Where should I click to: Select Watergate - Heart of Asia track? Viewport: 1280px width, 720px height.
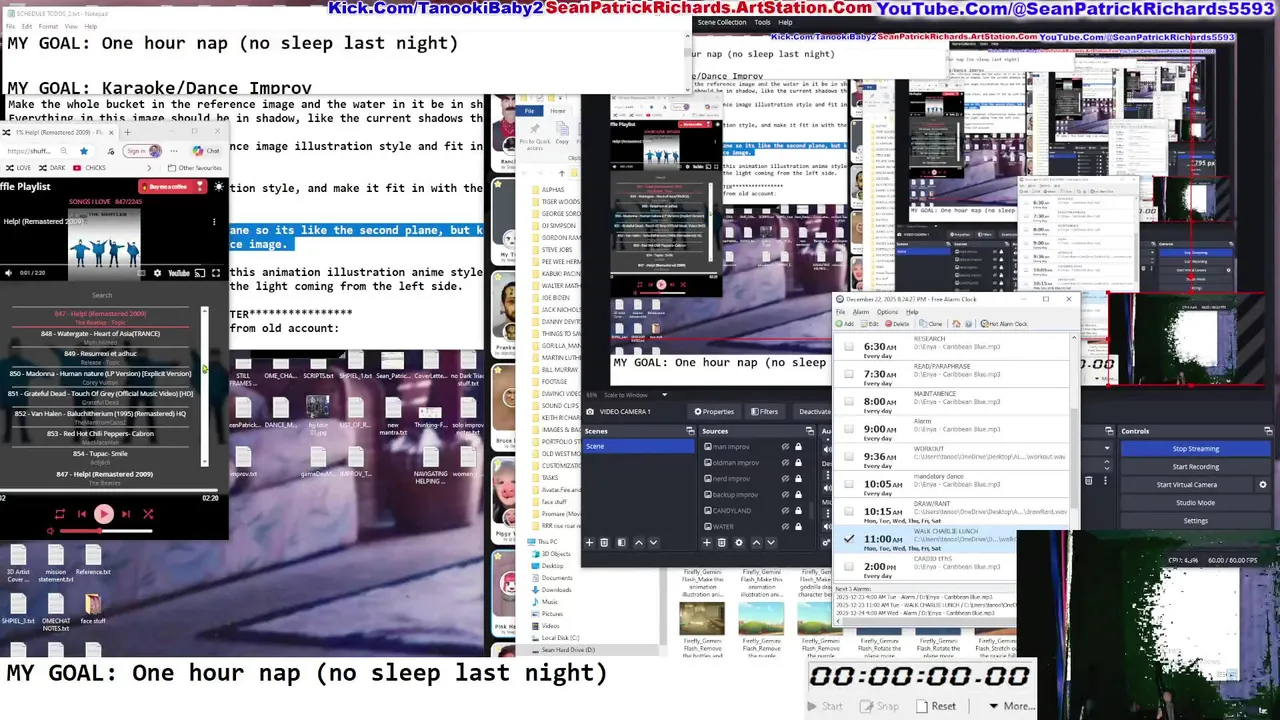(100, 336)
